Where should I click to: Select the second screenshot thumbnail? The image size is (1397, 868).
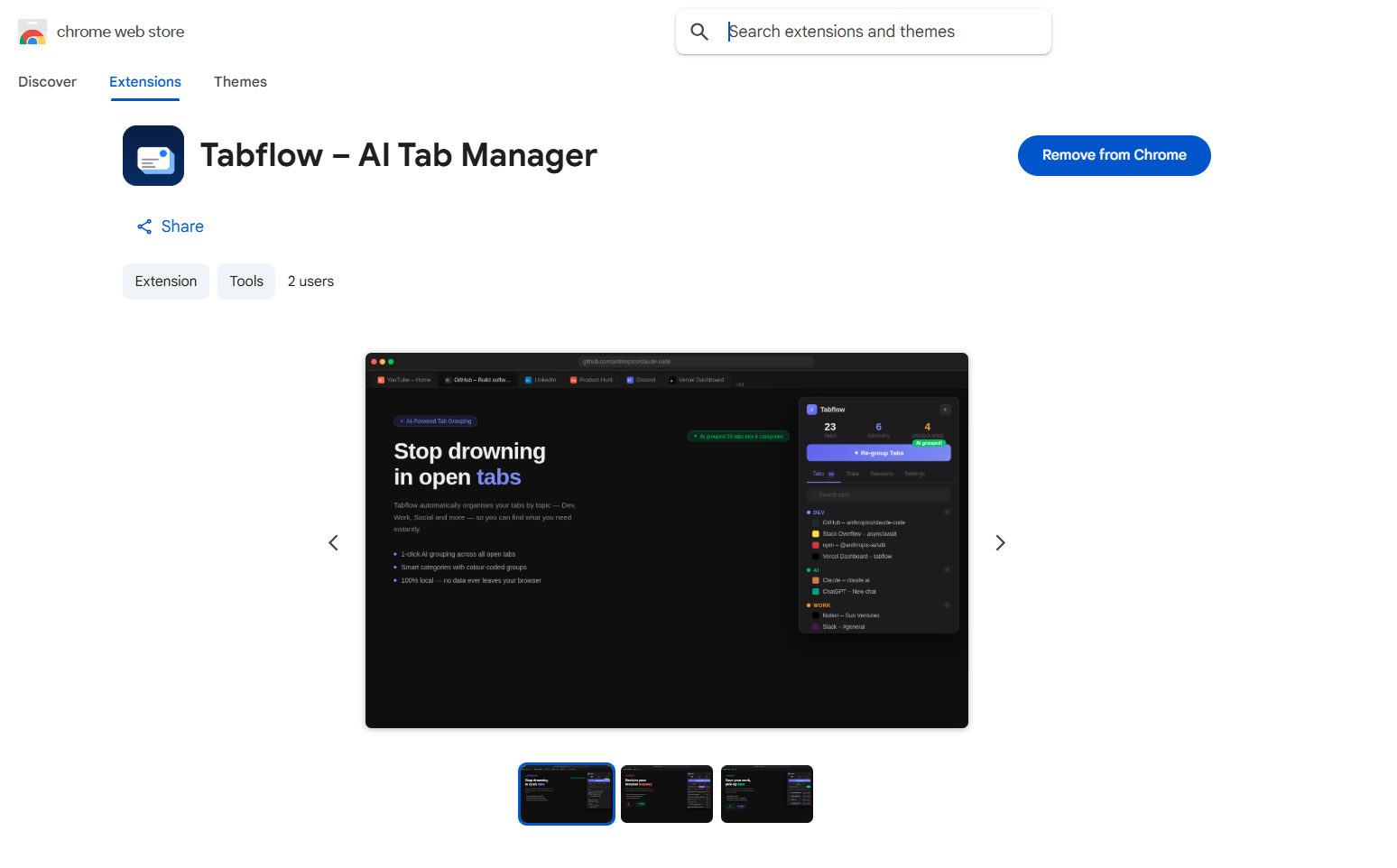tap(667, 794)
